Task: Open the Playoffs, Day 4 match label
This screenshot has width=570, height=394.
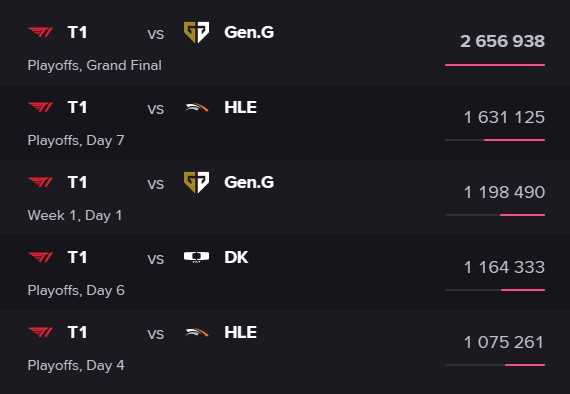Action: point(76,365)
